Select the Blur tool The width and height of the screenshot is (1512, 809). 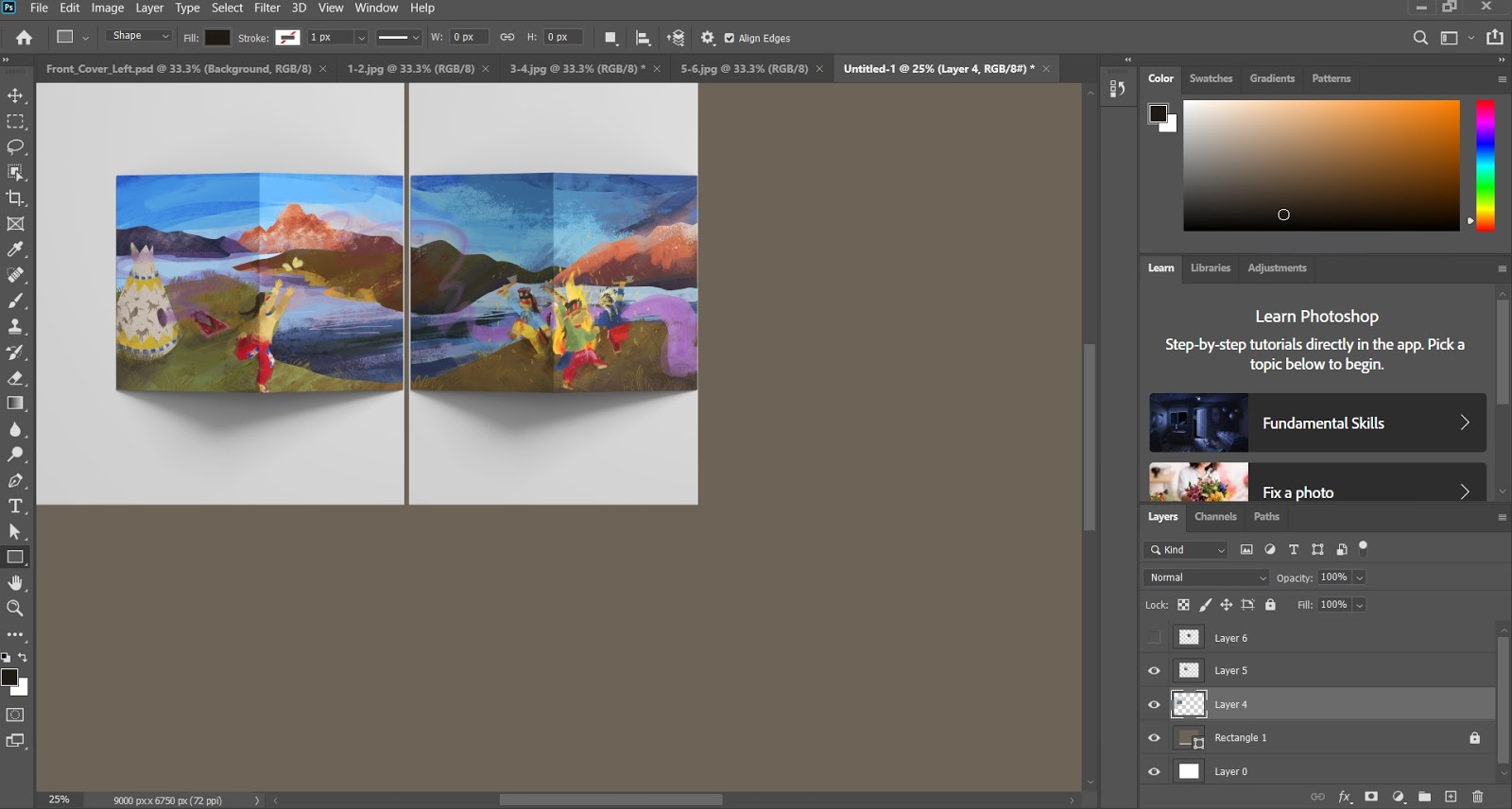tap(15, 429)
